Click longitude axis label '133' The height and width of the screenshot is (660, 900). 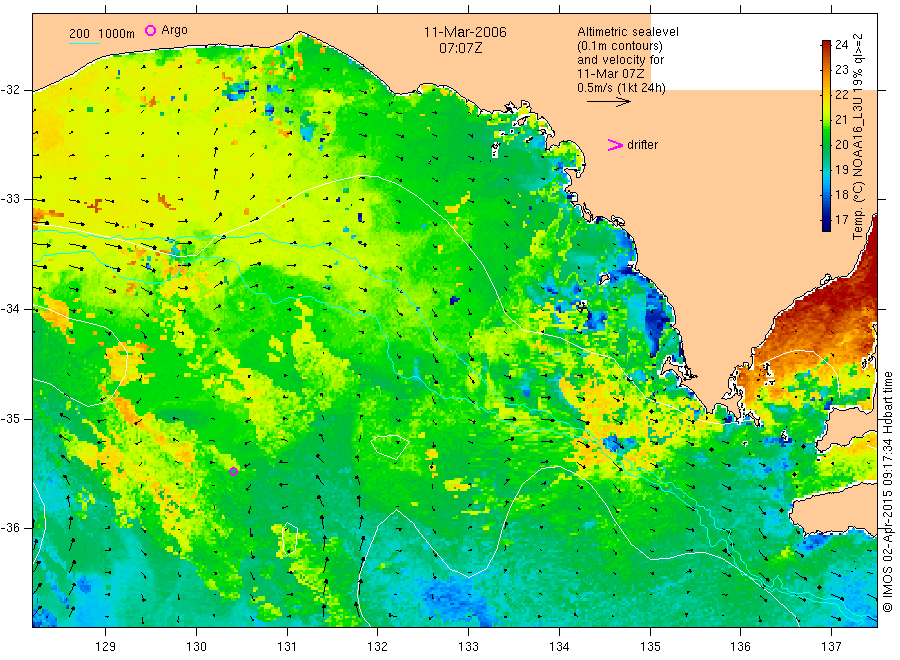pos(468,647)
